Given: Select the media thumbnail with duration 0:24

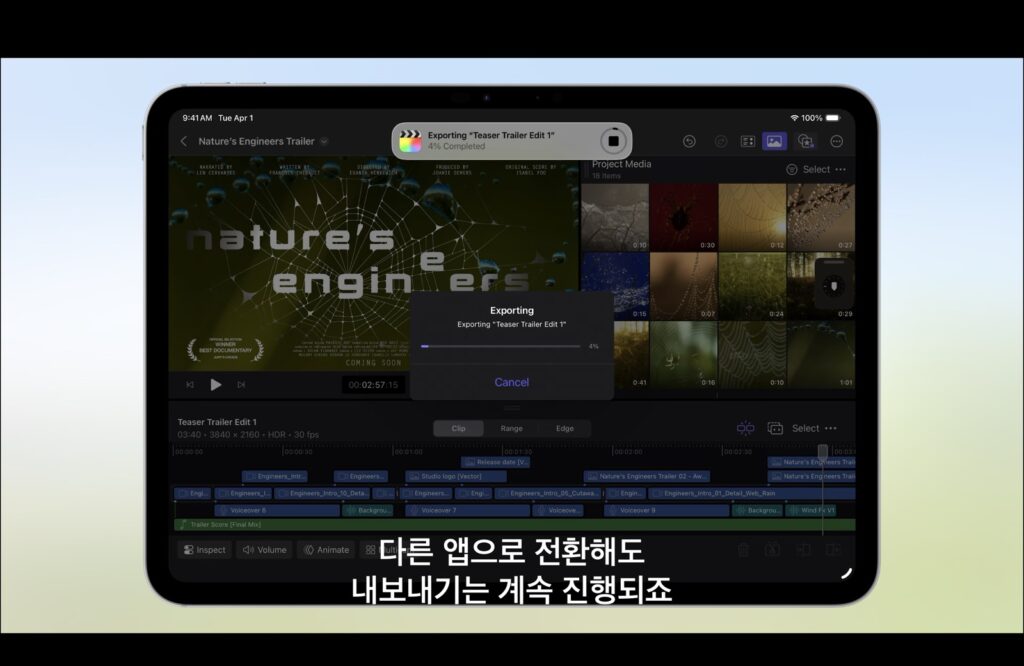Looking at the screenshot, I should pos(752,286).
